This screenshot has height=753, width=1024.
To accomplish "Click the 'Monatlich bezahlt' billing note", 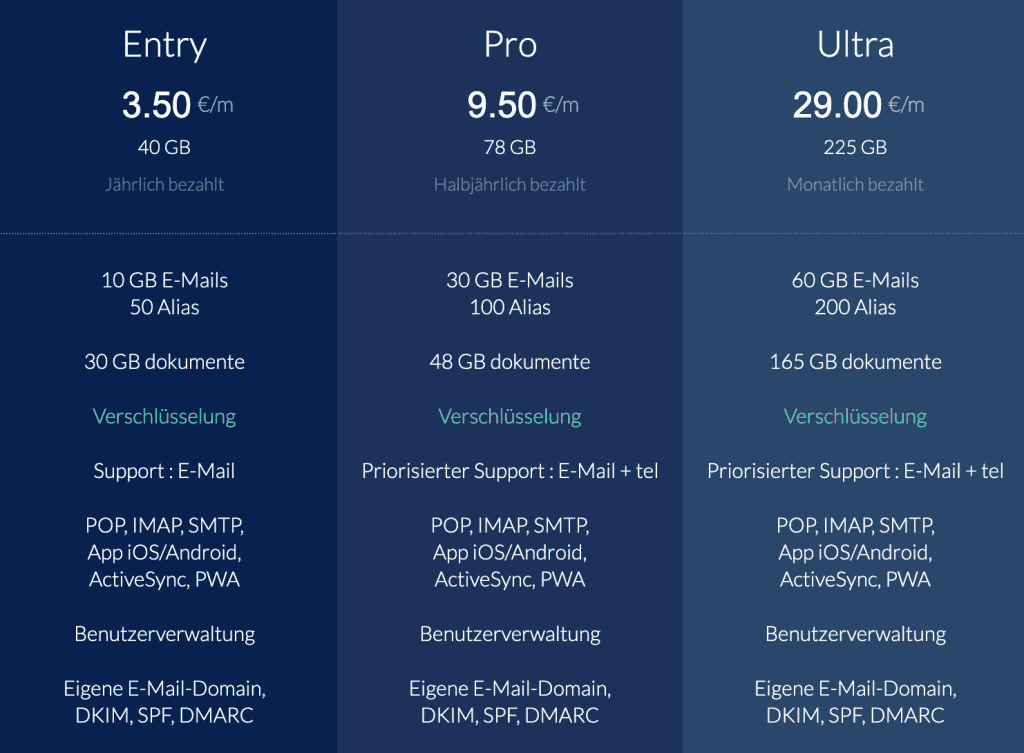I will coord(855,185).
